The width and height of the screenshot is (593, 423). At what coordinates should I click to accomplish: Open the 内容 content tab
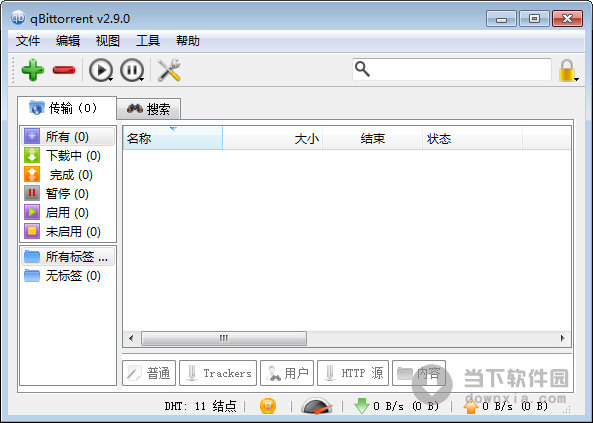coord(419,373)
